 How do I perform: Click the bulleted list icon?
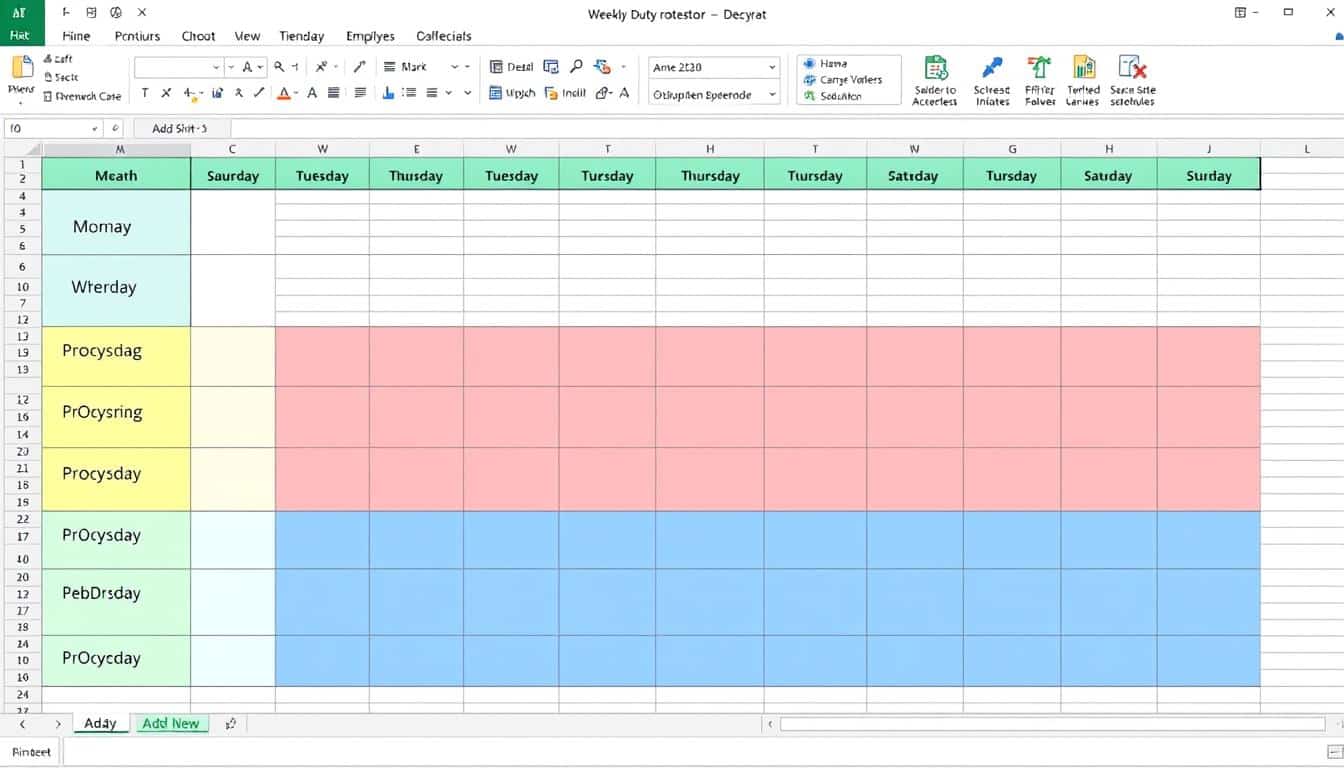point(409,93)
